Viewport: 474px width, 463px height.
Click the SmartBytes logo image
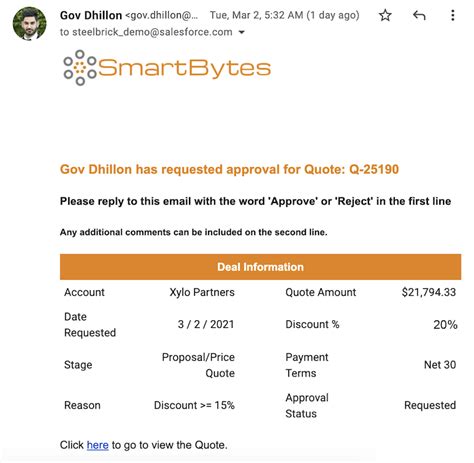[167, 68]
